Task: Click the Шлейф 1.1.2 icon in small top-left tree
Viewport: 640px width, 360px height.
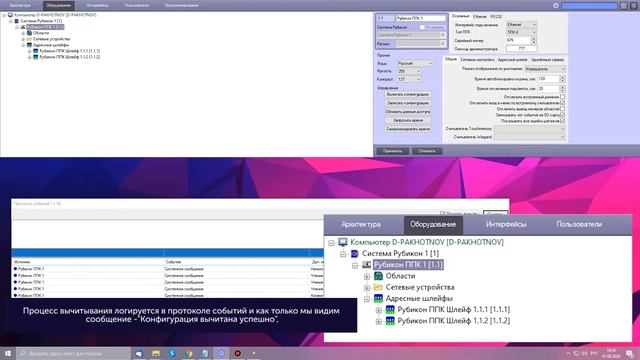Action: pyautogui.click(x=36, y=57)
